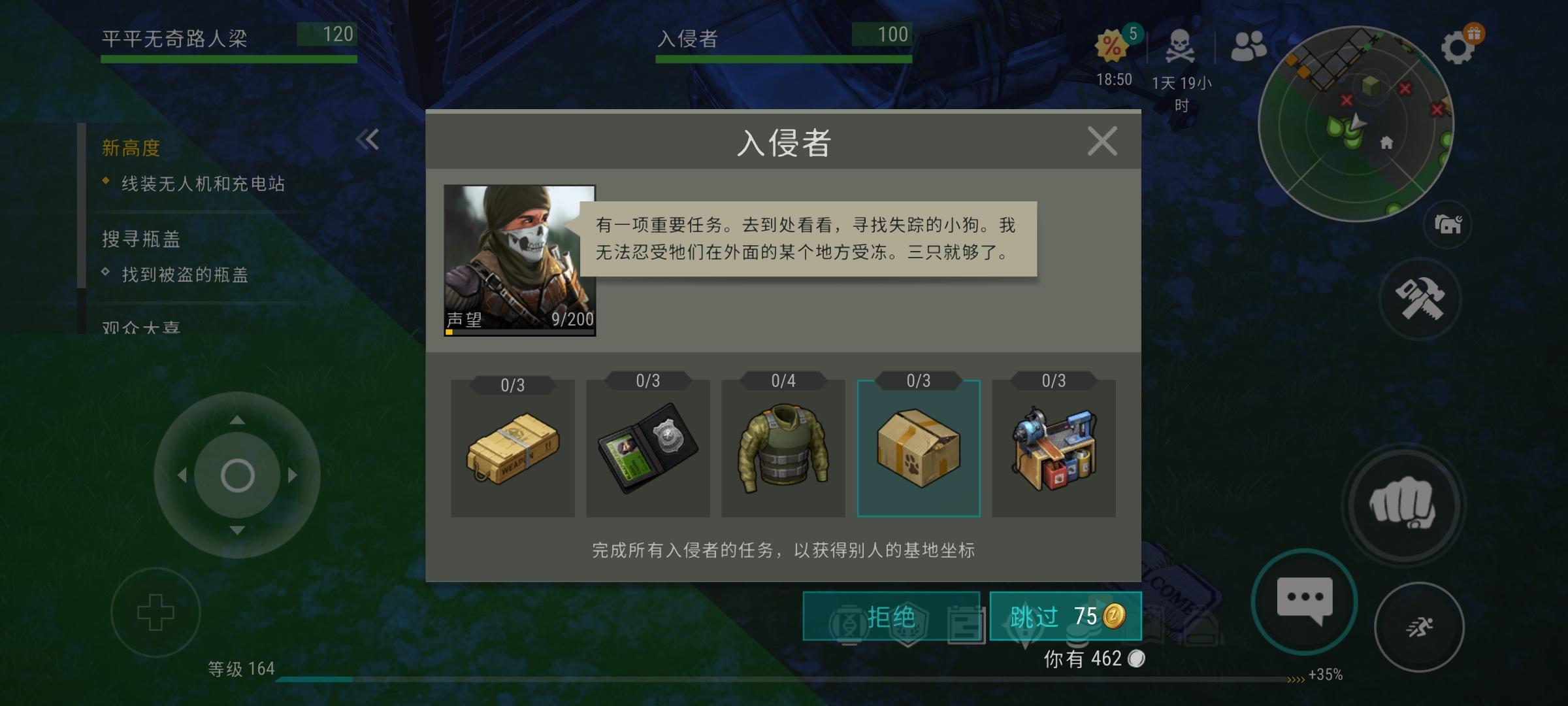Open the friends group icon
Viewport: 1568px width, 706px height.
click(x=1249, y=46)
